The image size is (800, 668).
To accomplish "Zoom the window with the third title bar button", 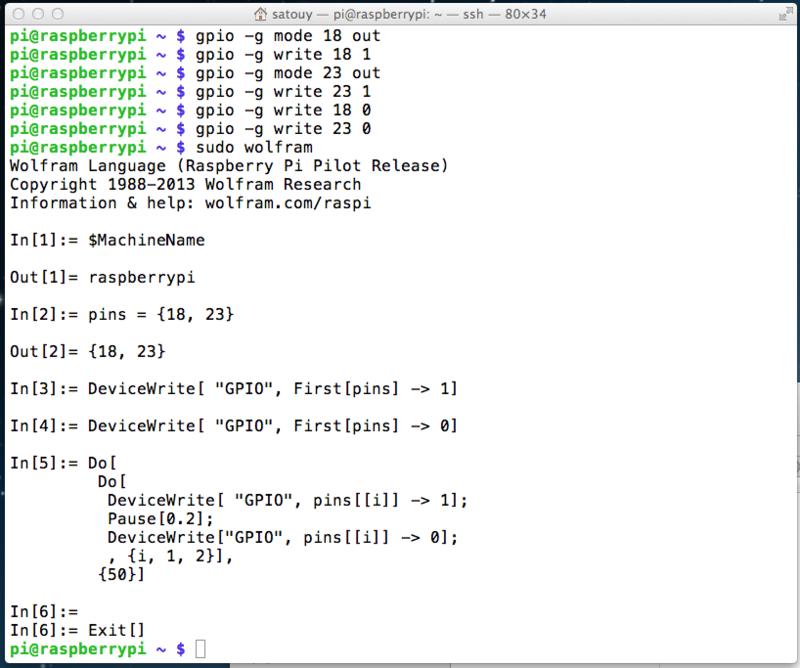I will tap(58, 14).
